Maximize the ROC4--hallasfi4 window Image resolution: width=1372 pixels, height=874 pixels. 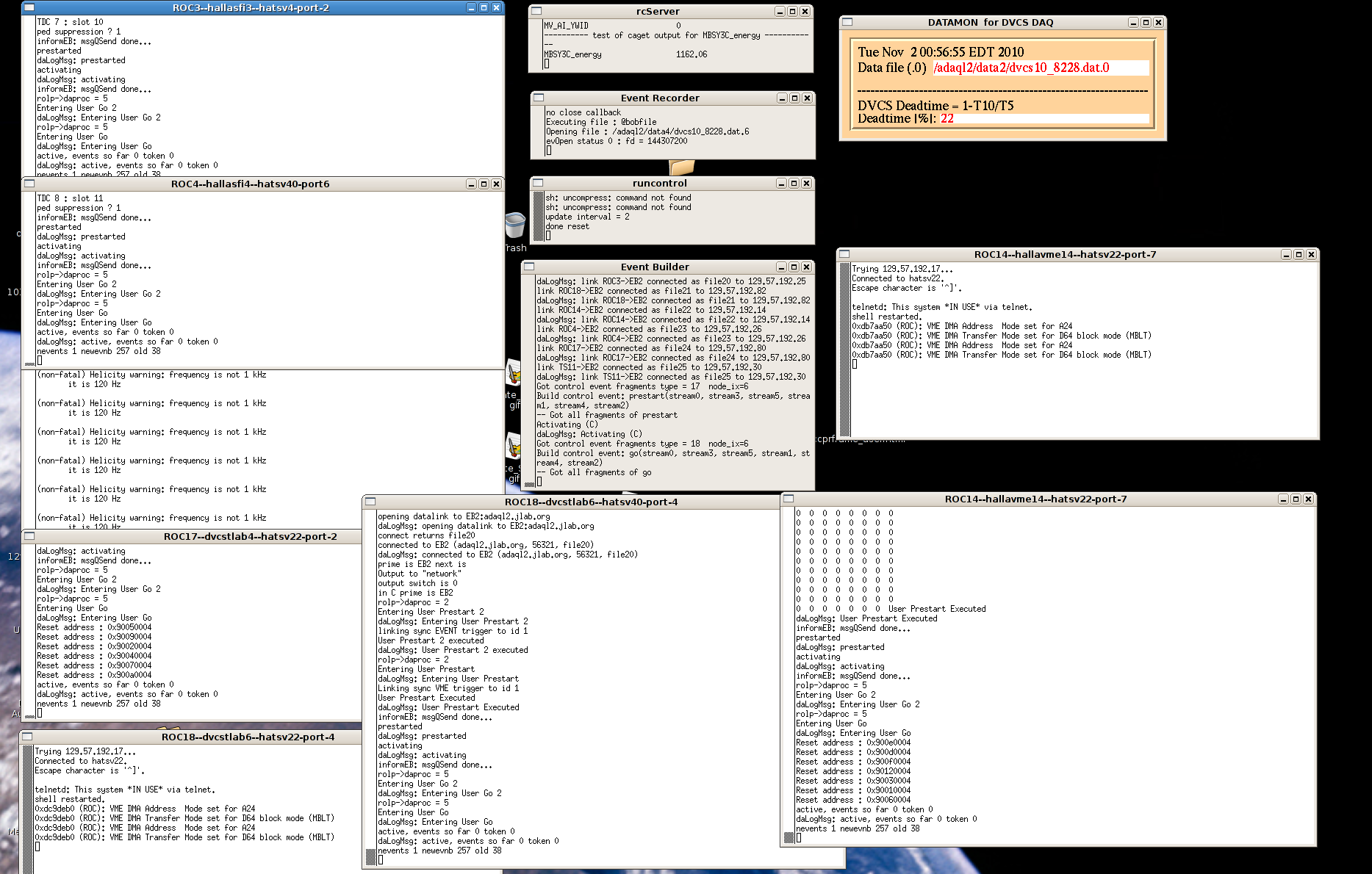tap(484, 184)
